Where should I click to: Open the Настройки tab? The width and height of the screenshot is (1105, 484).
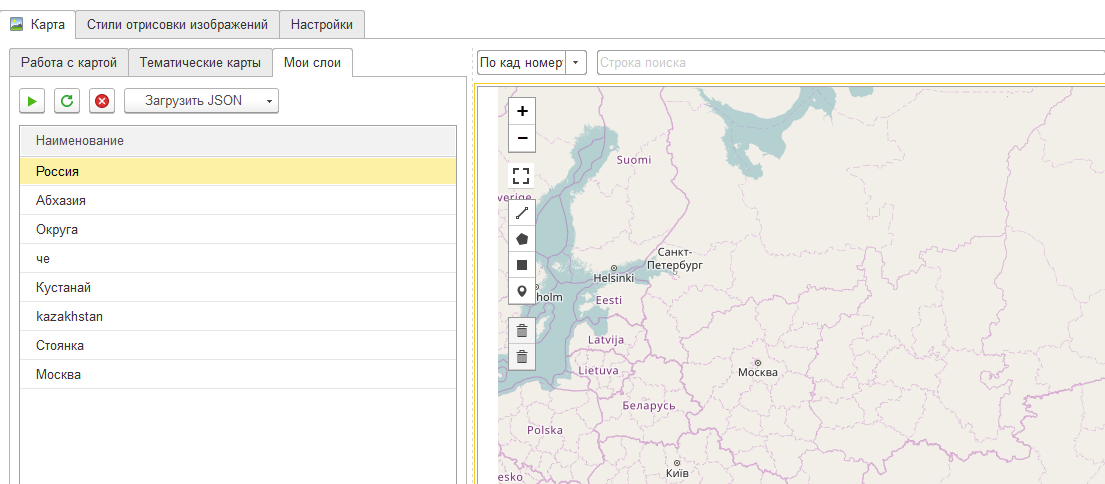coord(322,24)
